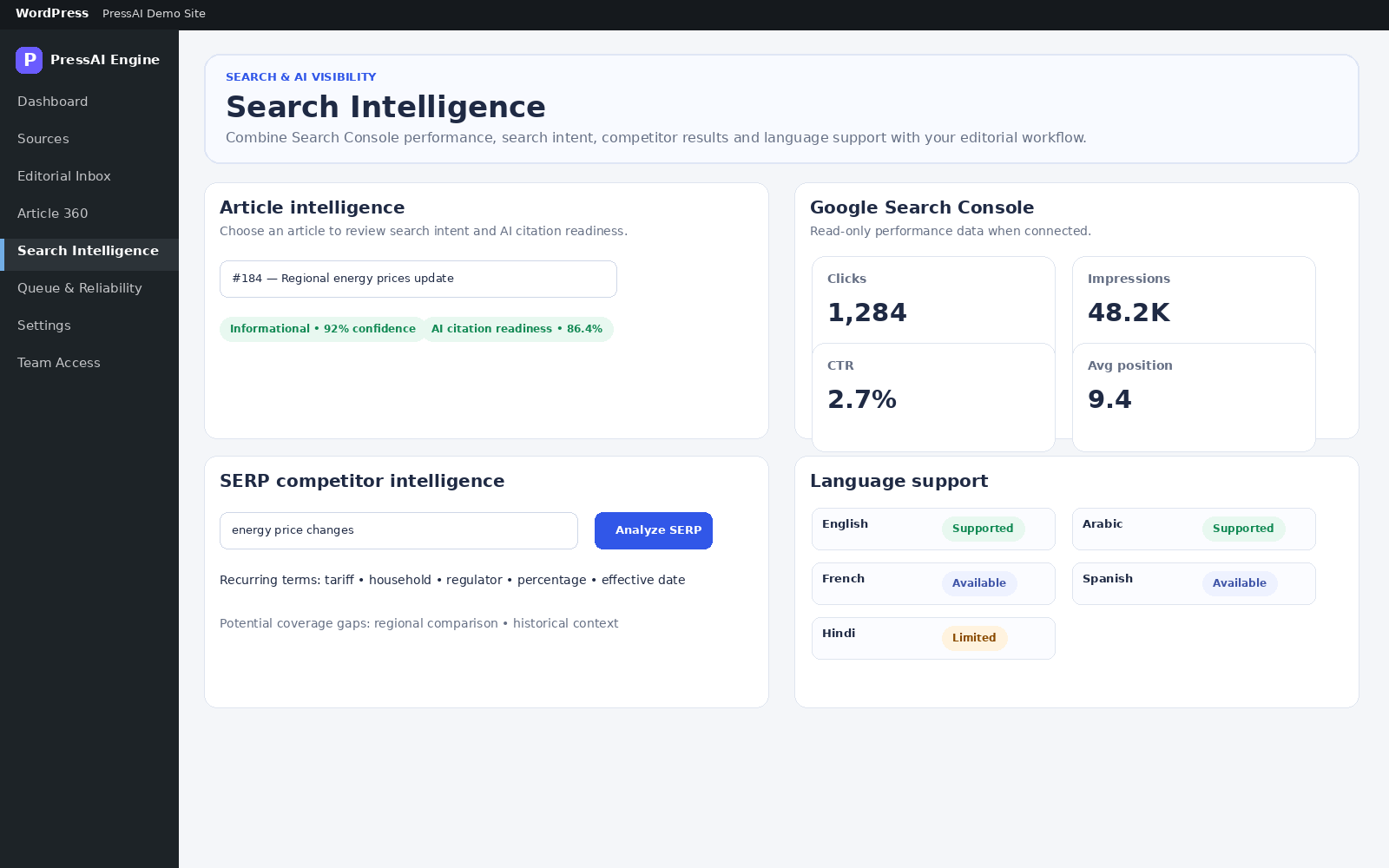Click the AI citation readiness 86.4% badge
The height and width of the screenshot is (868, 1389).
coord(517,329)
